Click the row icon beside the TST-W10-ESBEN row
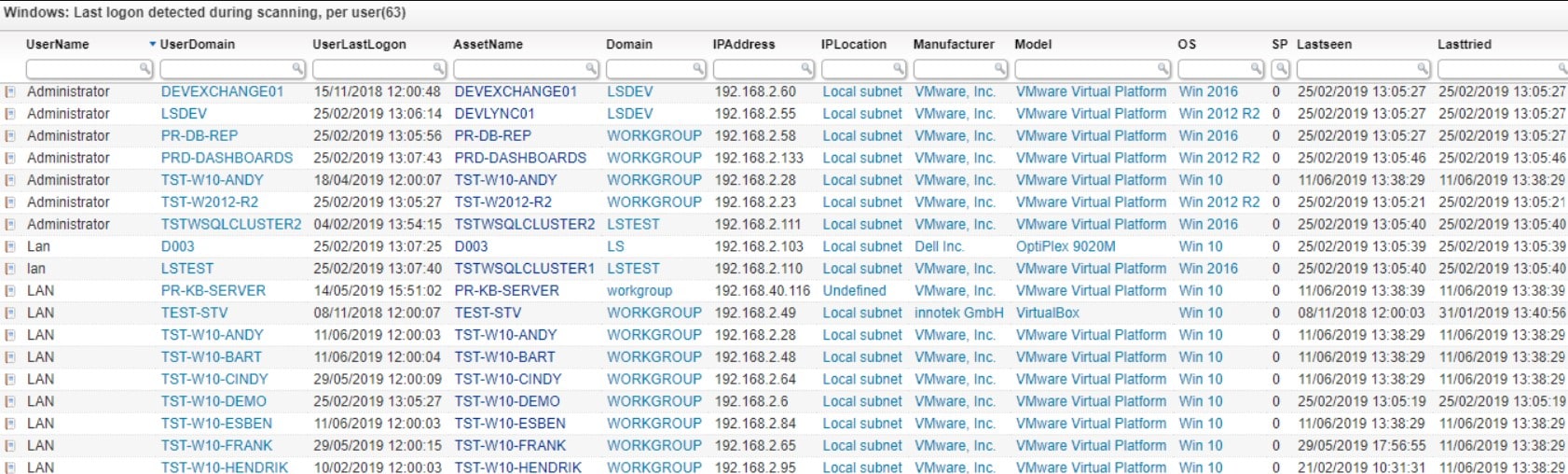The width and height of the screenshot is (1568, 474). tap(9, 424)
